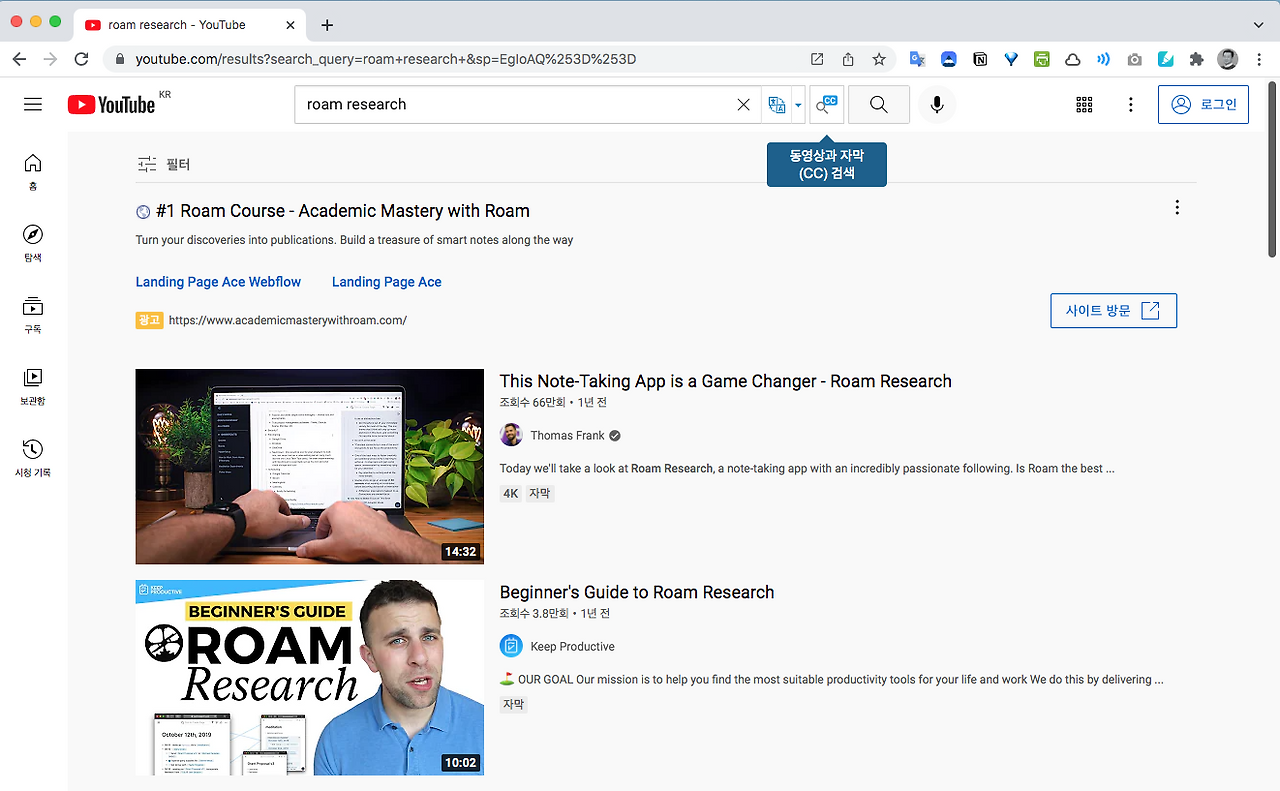Image resolution: width=1280 pixels, height=791 pixels.
Task: Open 'Beginner's Guide to Roam Research' title
Action: point(637,592)
